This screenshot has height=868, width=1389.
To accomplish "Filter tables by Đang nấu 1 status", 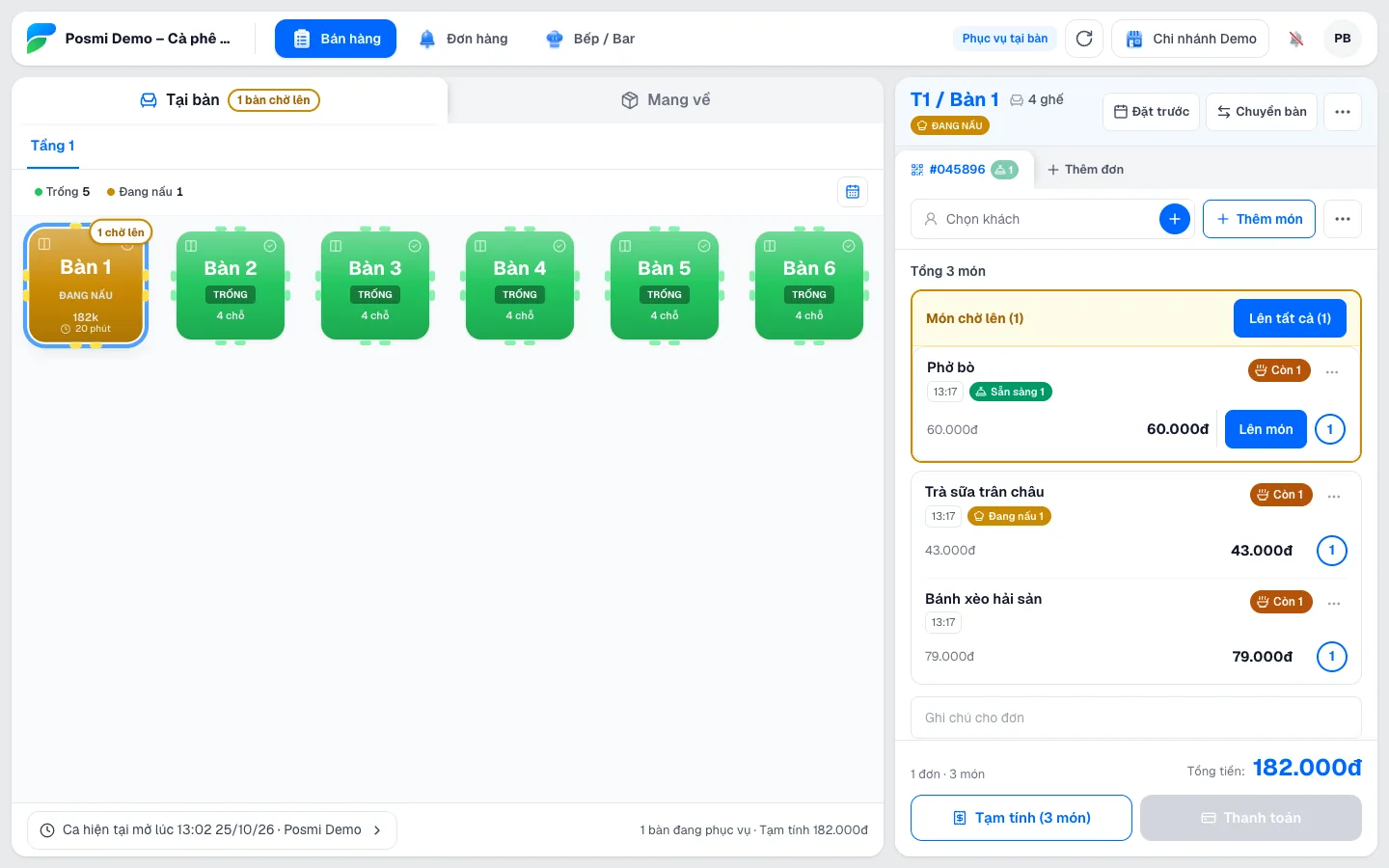I will point(145,192).
